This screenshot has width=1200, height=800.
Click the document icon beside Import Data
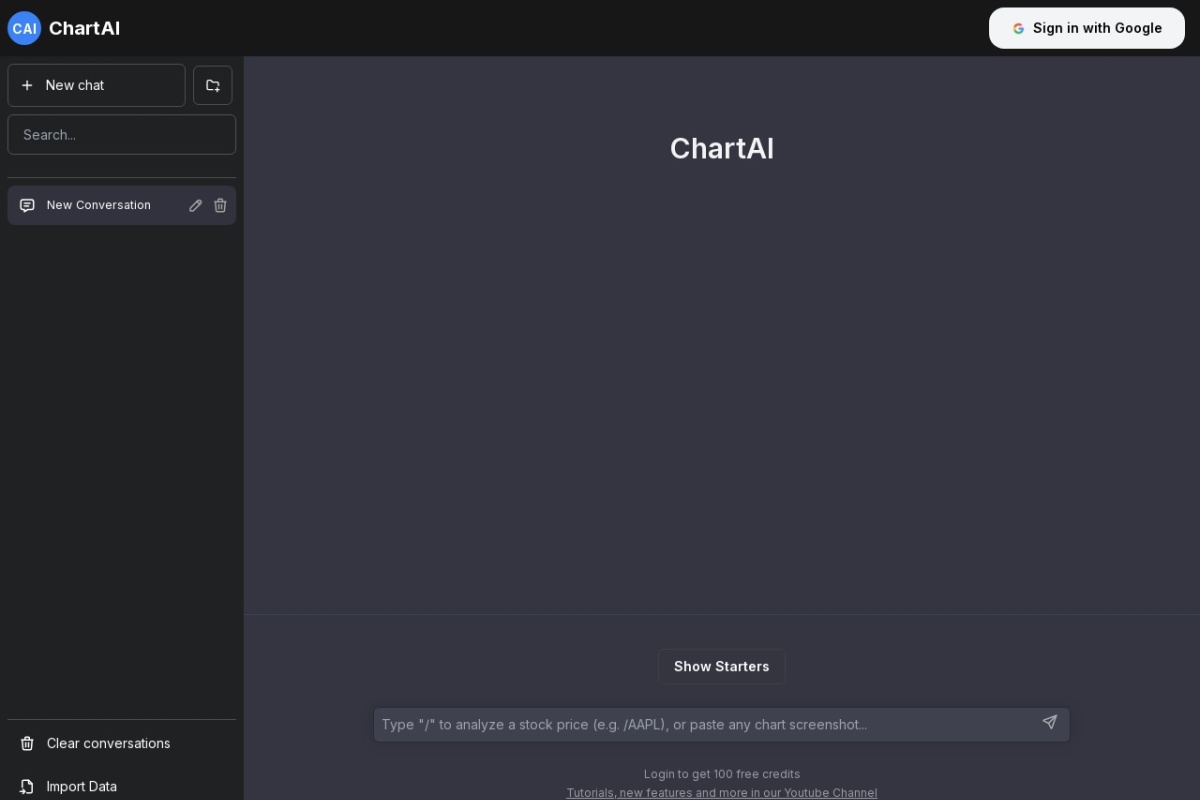tap(25, 787)
